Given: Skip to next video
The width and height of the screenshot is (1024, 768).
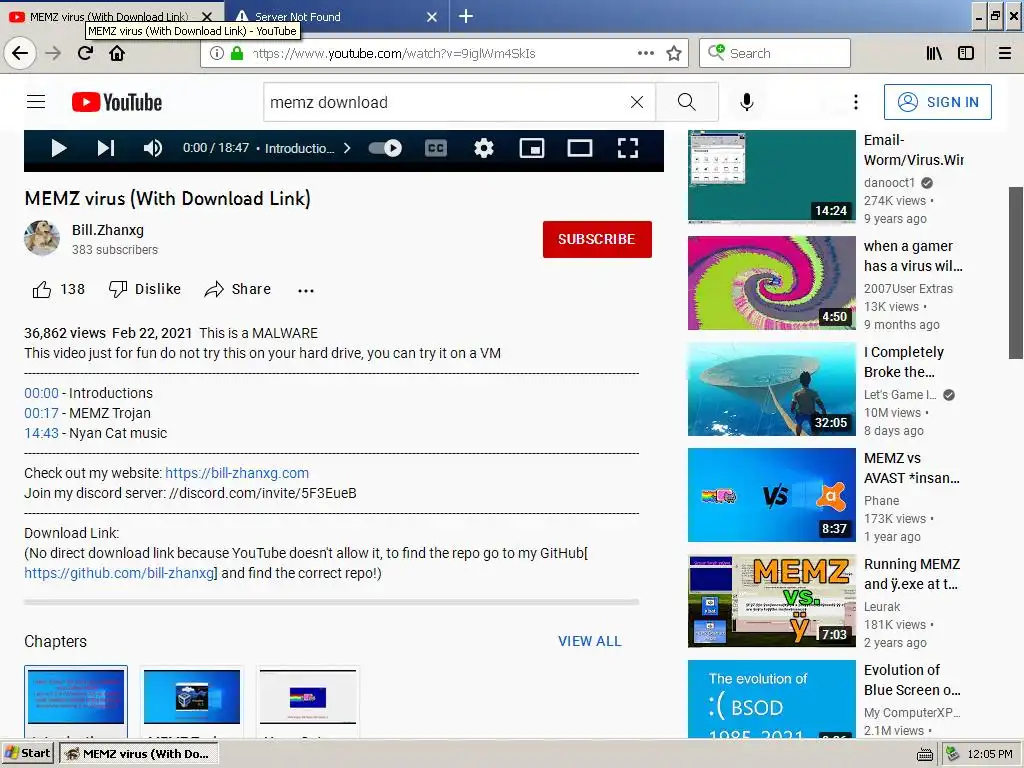Looking at the screenshot, I should pos(106,148).
